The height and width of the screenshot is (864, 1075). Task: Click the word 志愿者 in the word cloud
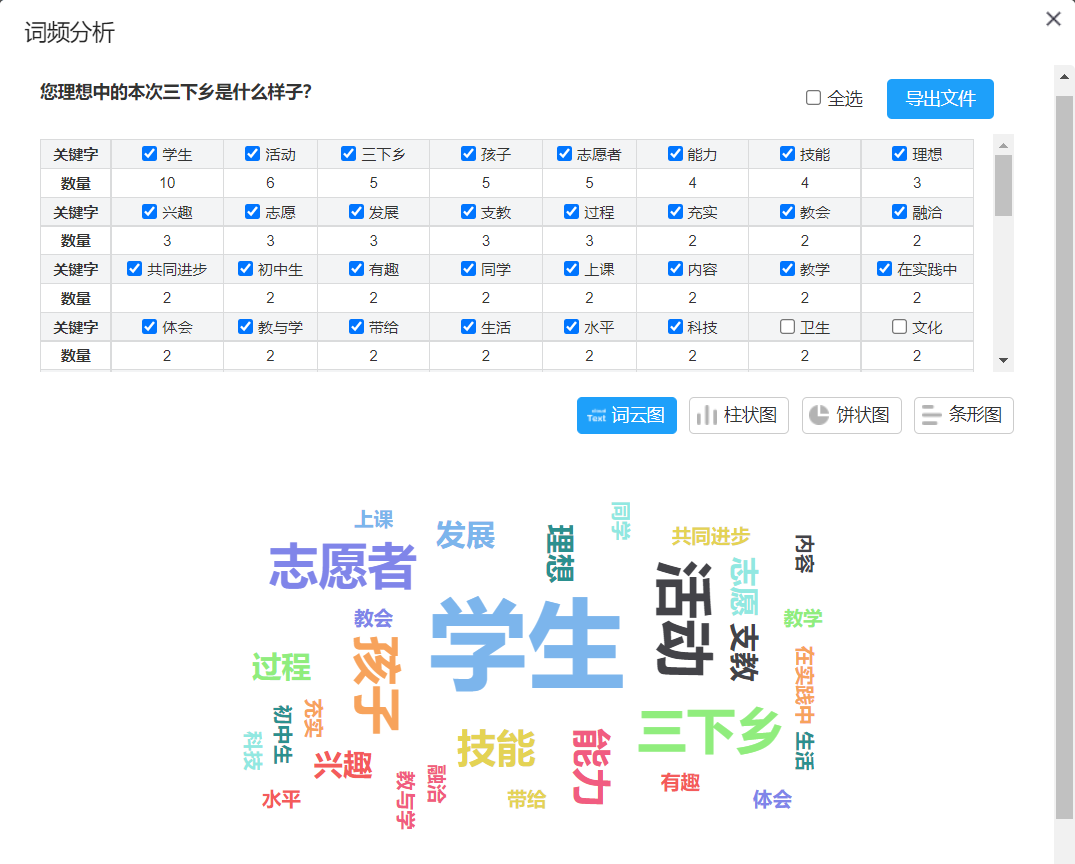click(x=342, y=567)
